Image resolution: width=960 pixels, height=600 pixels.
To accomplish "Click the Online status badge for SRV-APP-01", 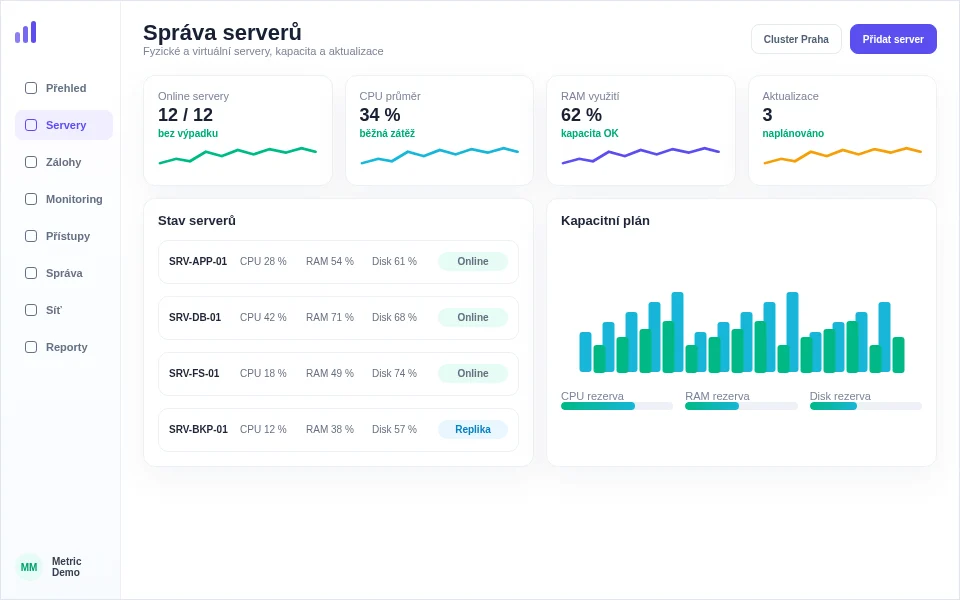I will tap(473, 261).
